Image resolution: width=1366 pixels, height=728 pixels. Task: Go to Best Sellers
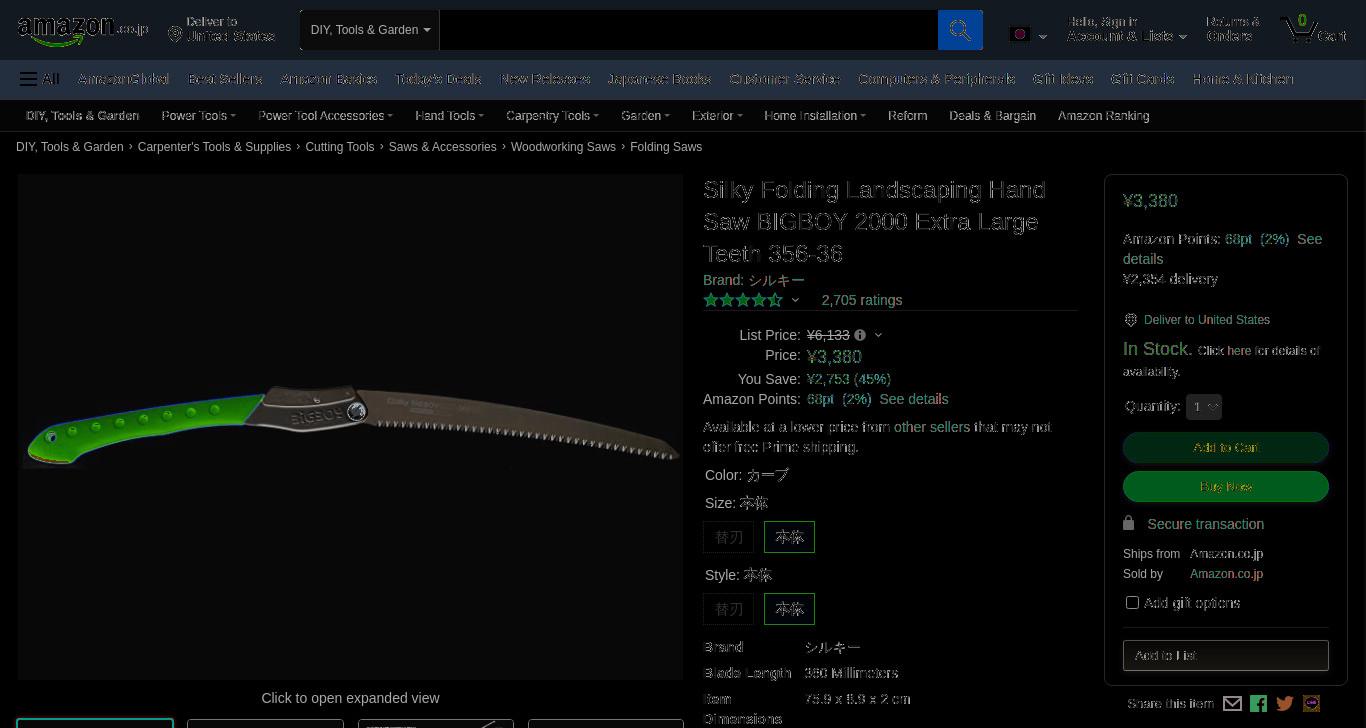click(x=225, y=79)
